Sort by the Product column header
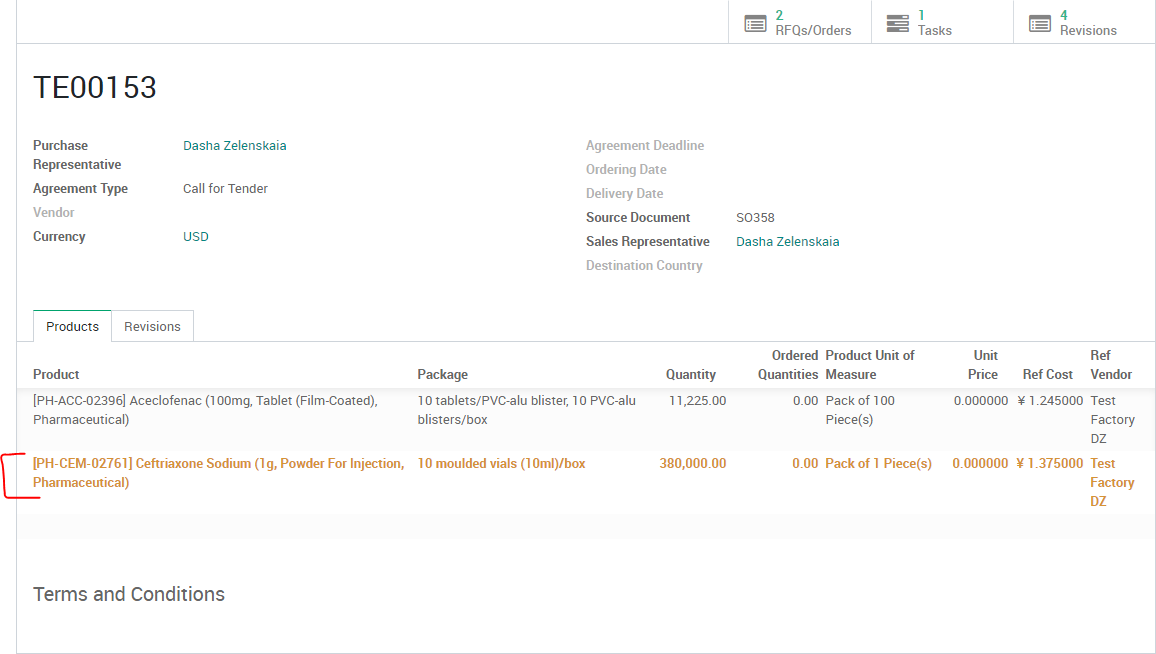Image resolution: width=1156 pixels, height=654 pixels. 56,374
